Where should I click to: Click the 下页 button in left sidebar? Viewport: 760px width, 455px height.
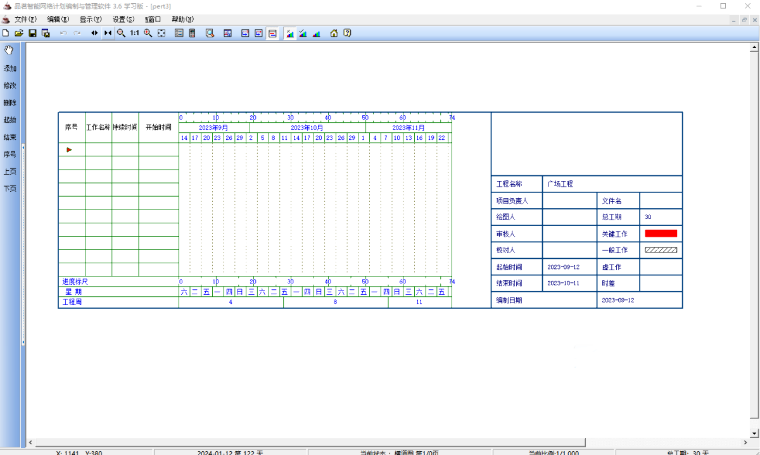(10, 188)
